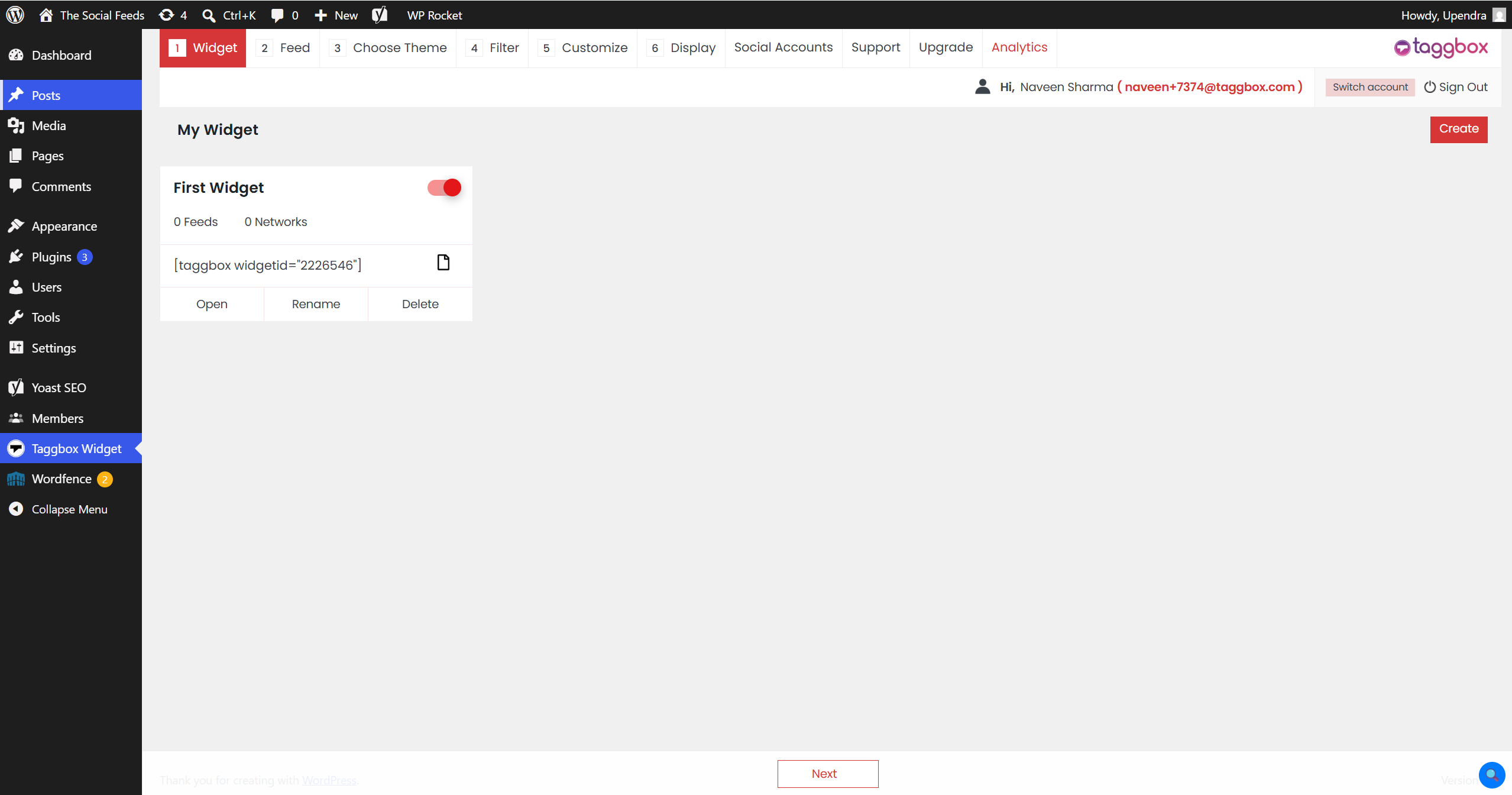The height and width of the screenshot is (795, 1512).
Task: Click the WordPress footer link
Action: pyautogui.click(x=329, y=780)
